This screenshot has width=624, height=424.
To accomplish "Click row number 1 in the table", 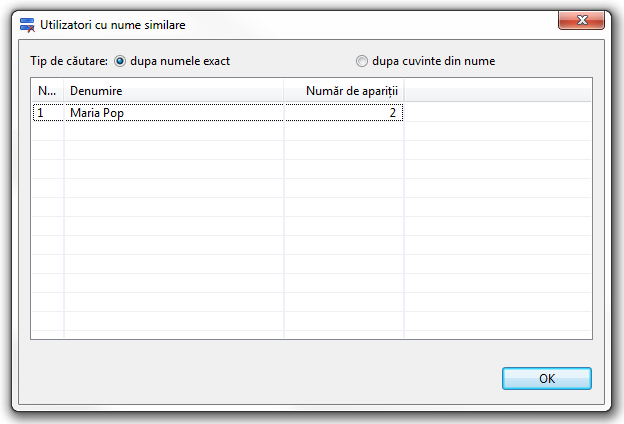I will click(47, 113).
